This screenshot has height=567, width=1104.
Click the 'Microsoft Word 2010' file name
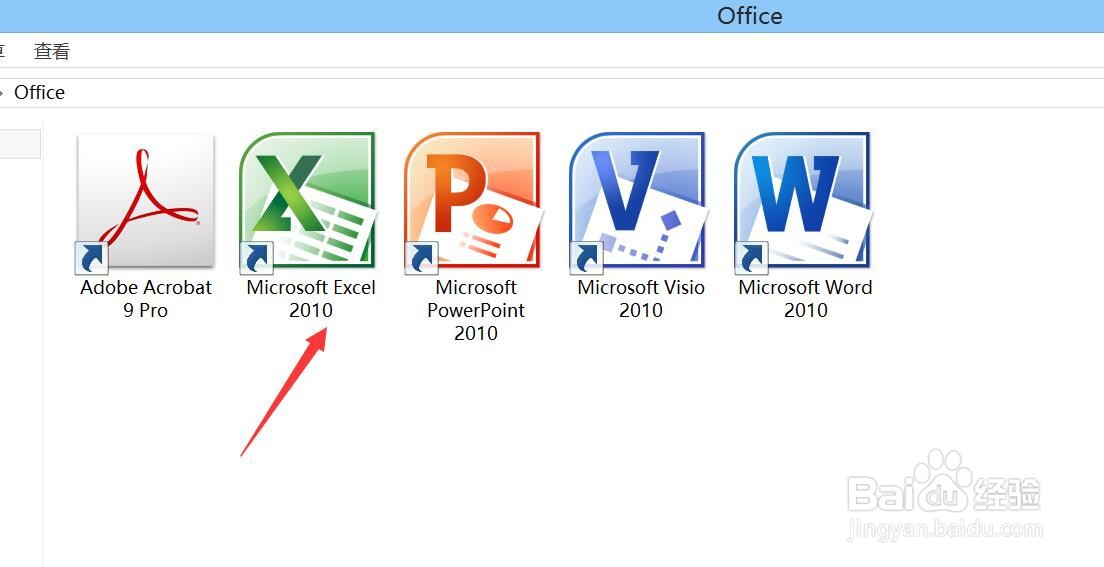pyautogui.click(x=805, y=299)
